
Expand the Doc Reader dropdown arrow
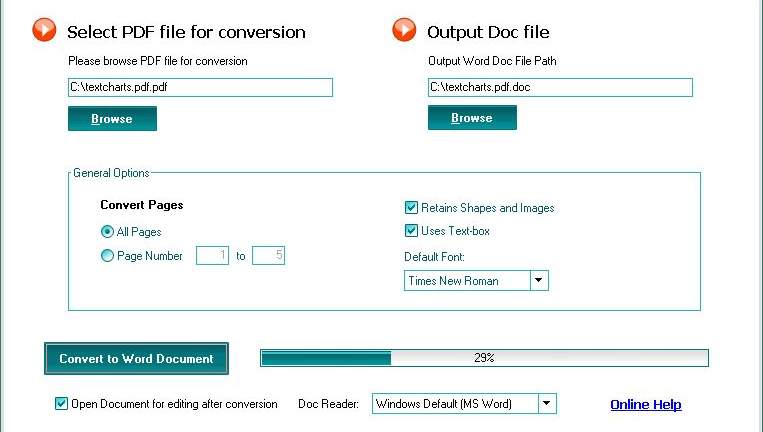547,404
